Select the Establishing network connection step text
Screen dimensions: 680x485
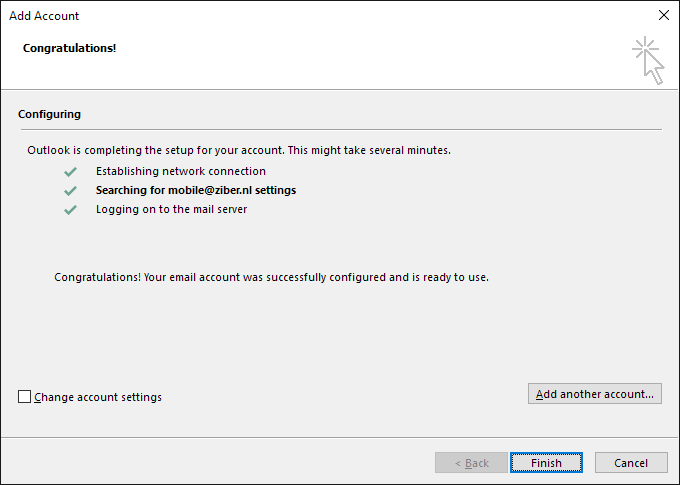pyautogui.click(x=181, y=171)
